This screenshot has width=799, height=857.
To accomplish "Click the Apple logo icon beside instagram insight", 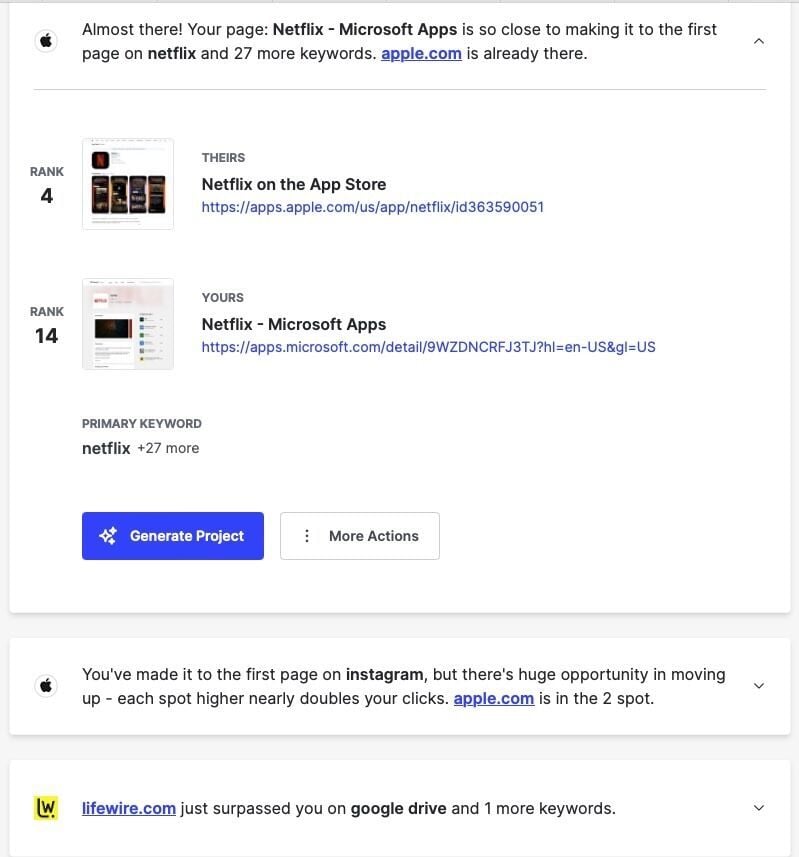I will [46, 685].
